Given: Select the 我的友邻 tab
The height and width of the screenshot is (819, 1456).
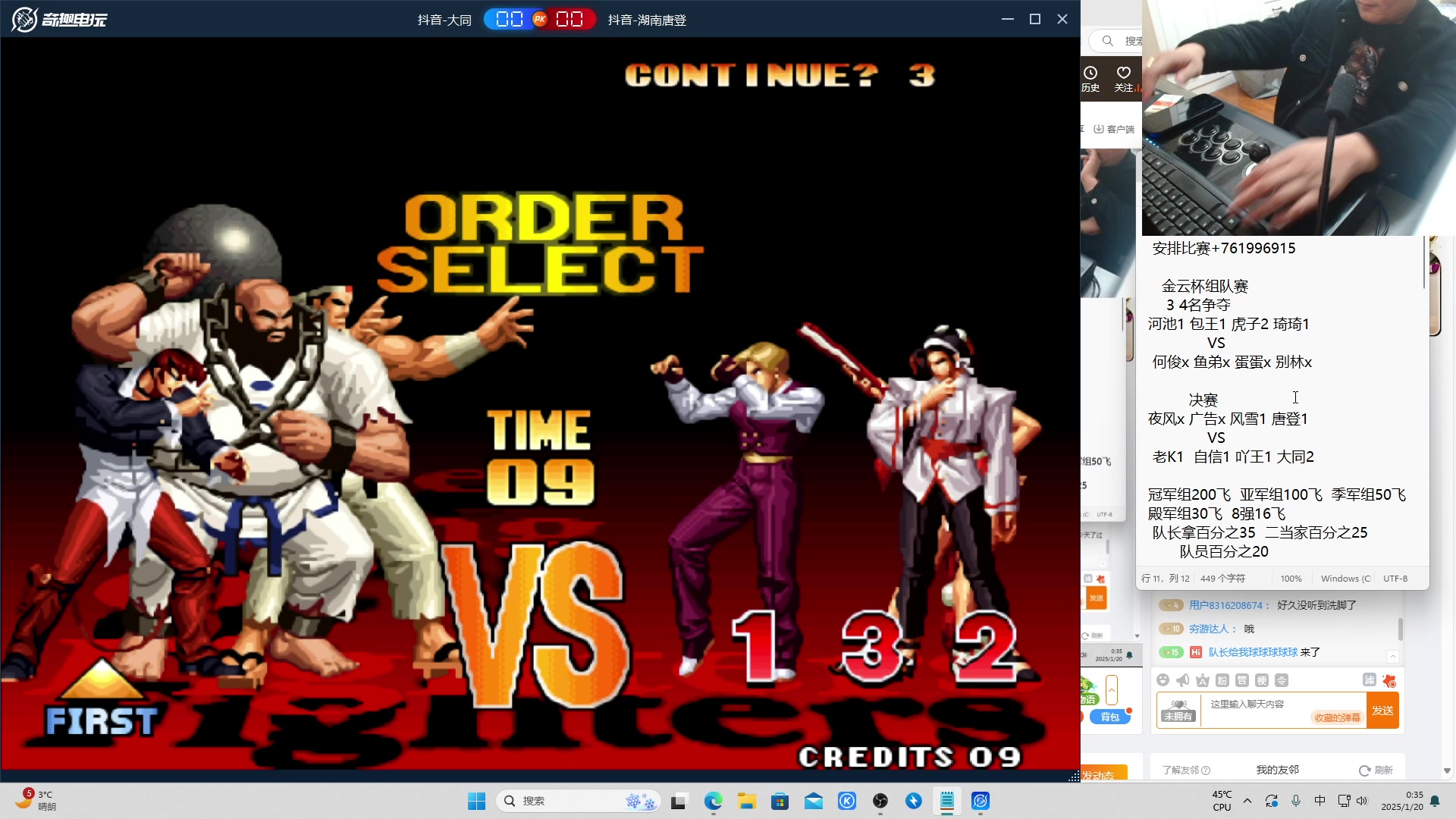Looking at the screenshot, I should click(x=1278, y=770).
